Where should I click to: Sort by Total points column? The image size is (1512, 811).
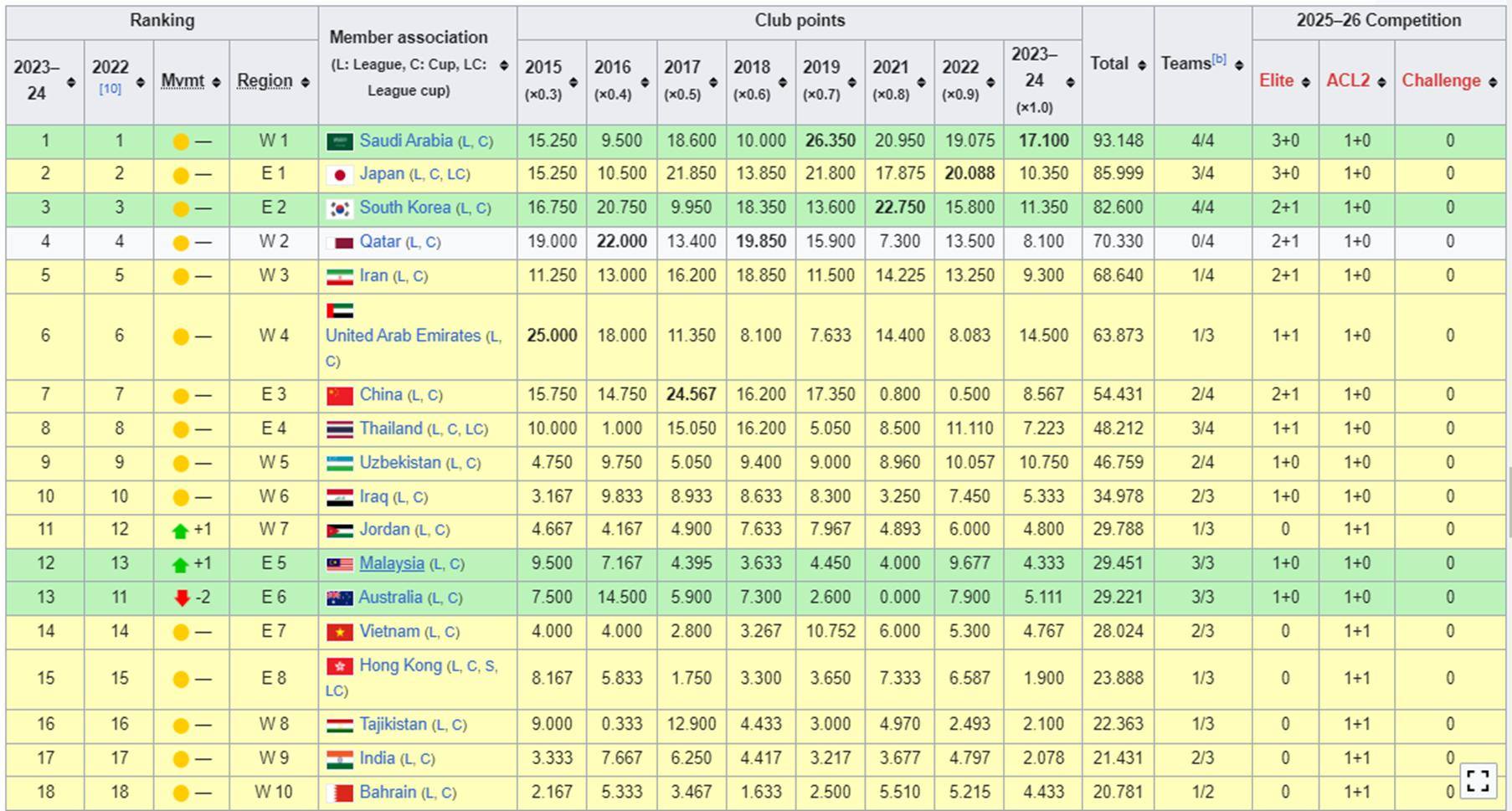click(1142, 65)
